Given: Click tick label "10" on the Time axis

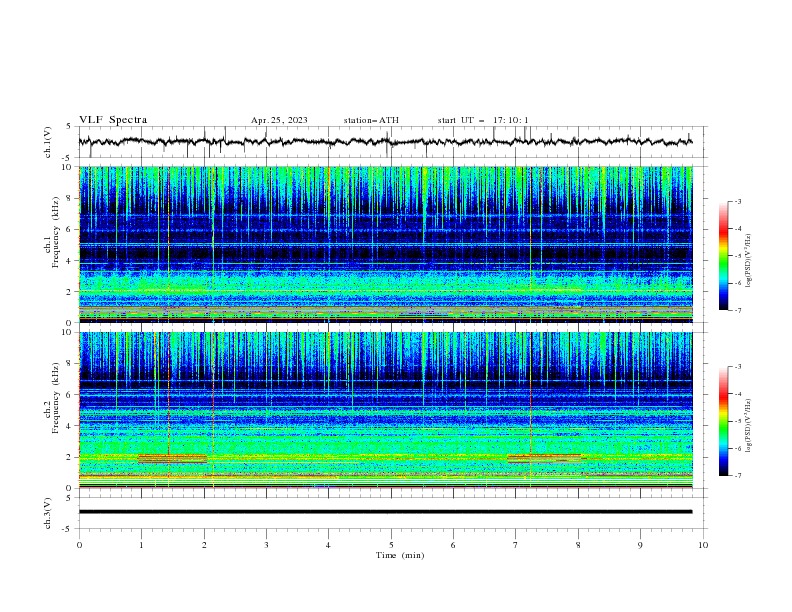Looking at the screenshot, I should point(703,545).
